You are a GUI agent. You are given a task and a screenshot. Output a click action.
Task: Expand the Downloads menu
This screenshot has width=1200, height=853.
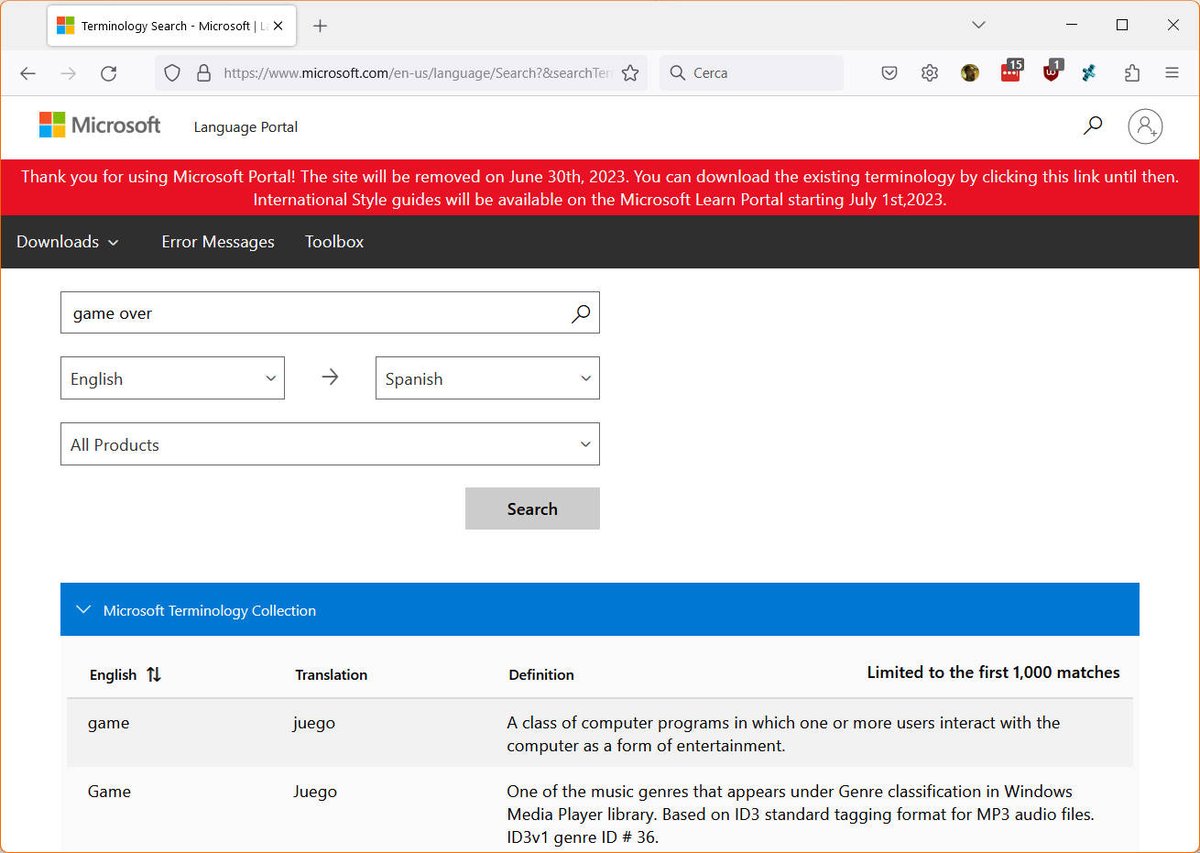(68, 242)
